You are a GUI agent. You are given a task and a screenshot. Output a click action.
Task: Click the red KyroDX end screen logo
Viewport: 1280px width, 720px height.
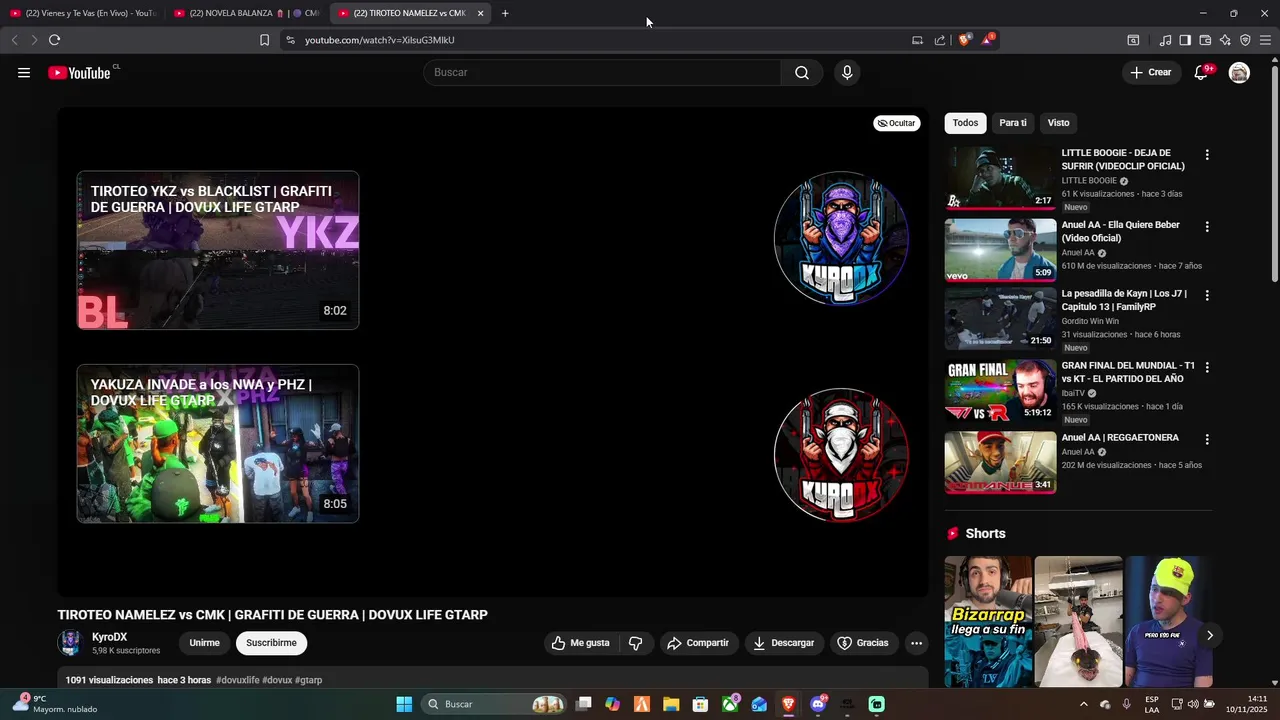[x=841, y=455]
